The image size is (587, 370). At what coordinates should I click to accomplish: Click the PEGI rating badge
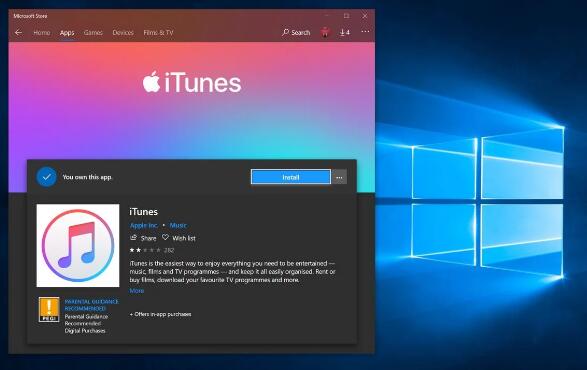[x=49, y=309]
